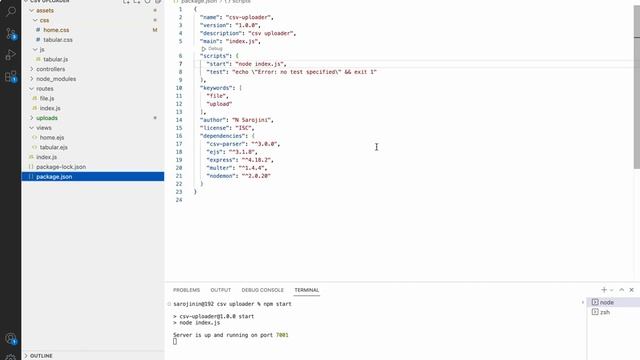Viewport: 640px width, 360px height.
Task: Launch a new terminal with plus icon
Action: [604, 290]
